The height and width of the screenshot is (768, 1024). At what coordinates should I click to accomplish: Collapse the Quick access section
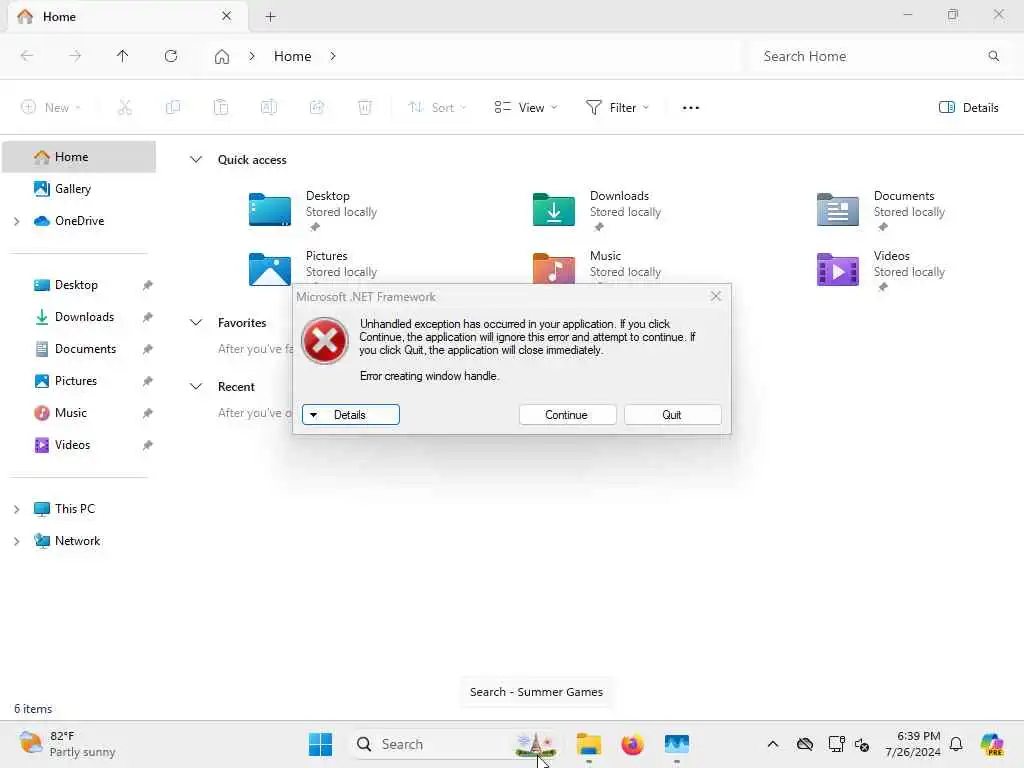click(196, 159)
